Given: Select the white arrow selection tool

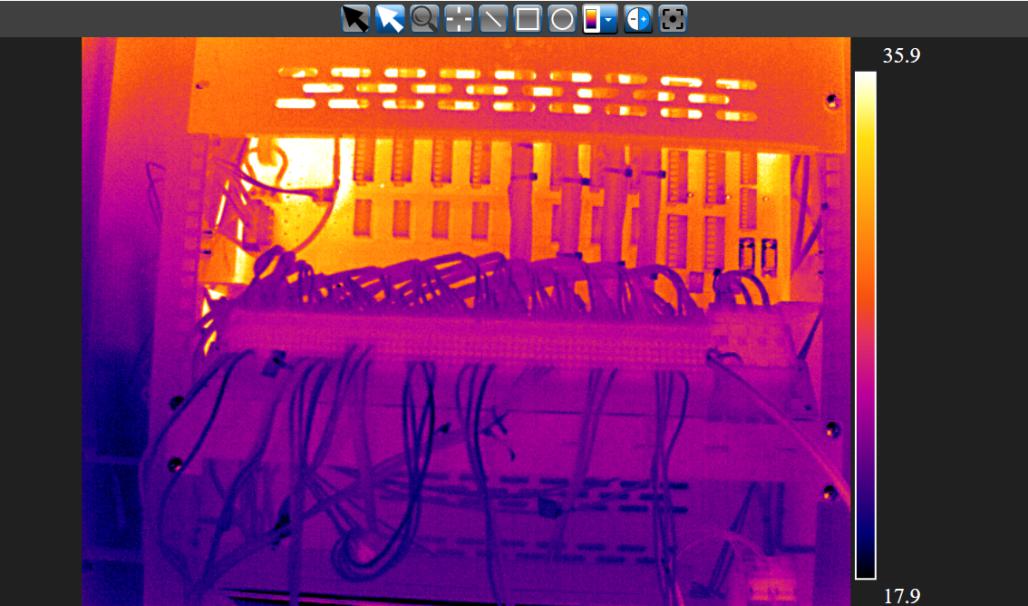Looking at the screenshot, I should 390,19.
